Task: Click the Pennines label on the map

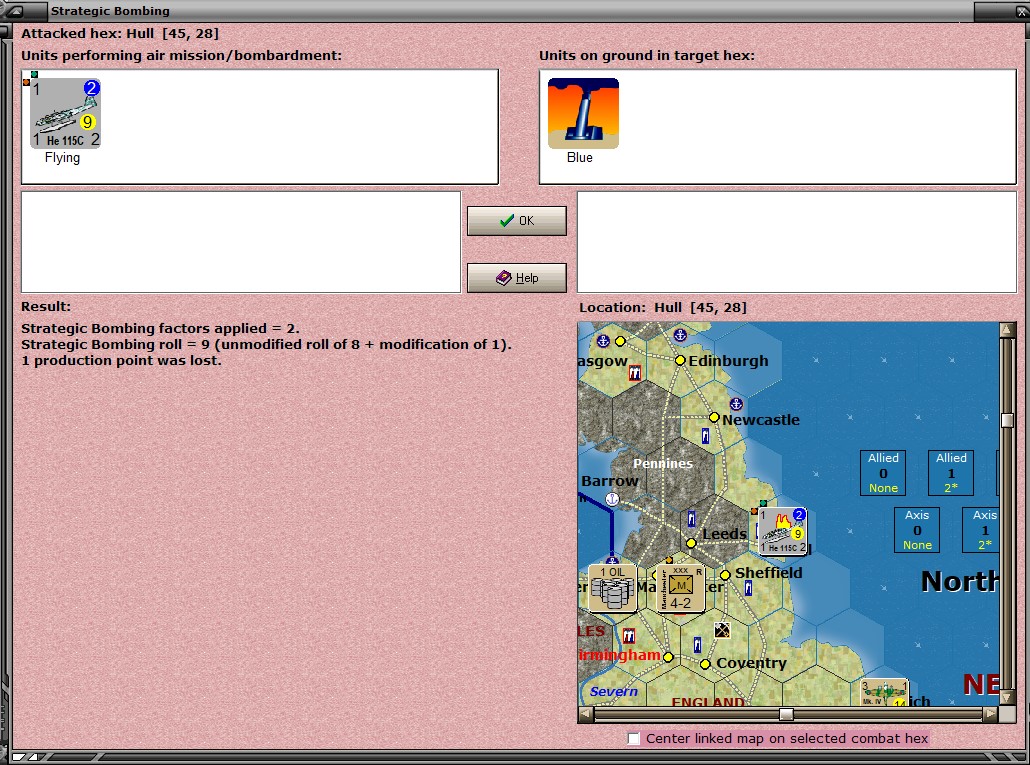Action: coord(663,464)
